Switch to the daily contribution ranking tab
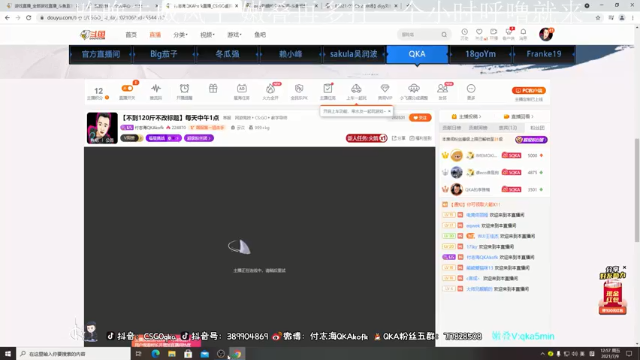The image size is (640, 360). [x=451, y=128]
